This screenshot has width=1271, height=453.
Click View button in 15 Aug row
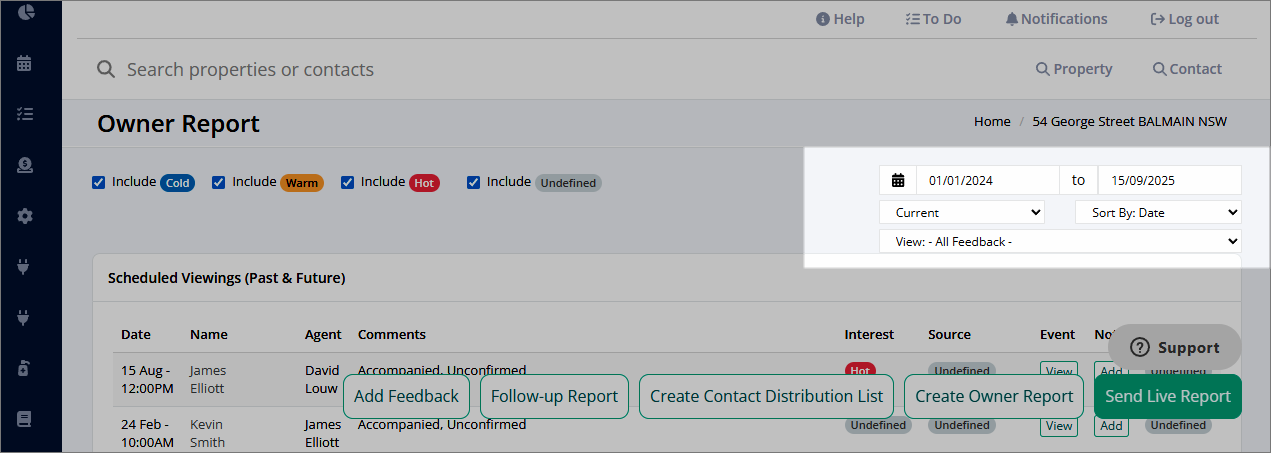(x=1058, y=370)
